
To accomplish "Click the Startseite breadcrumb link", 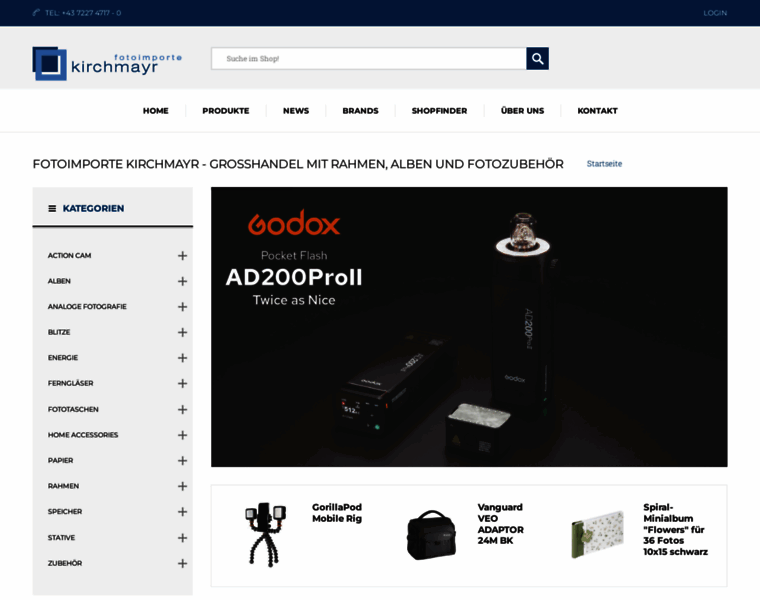I will point(604,164).
